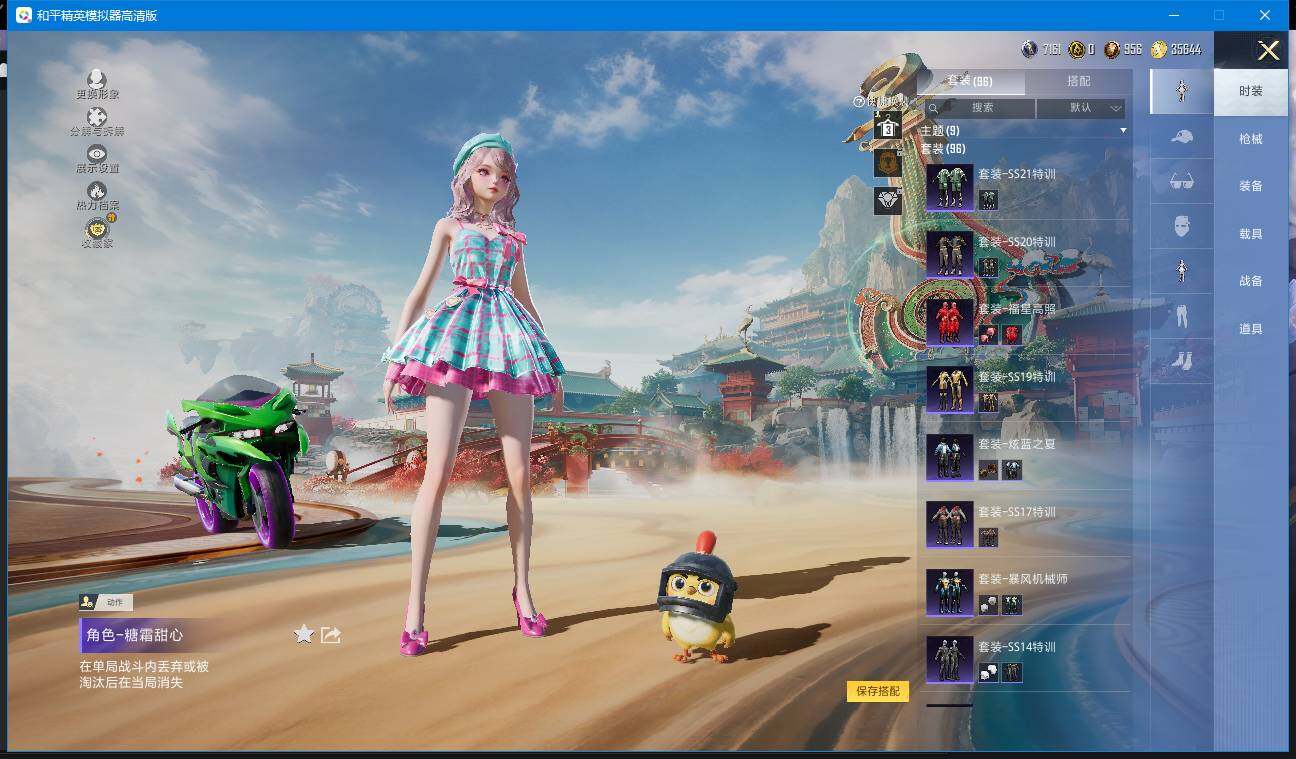Select the 载具 vehicles category
The width and height of the screenshot is (1296, 759).
(x=1250, y=234)
